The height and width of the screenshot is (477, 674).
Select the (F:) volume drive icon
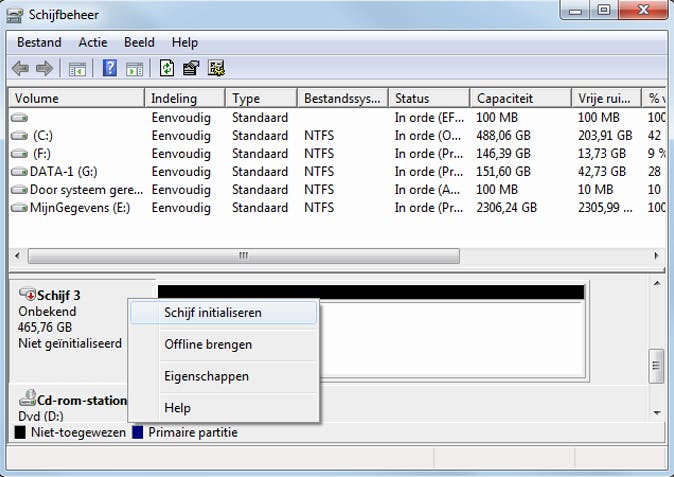[19, 154]
